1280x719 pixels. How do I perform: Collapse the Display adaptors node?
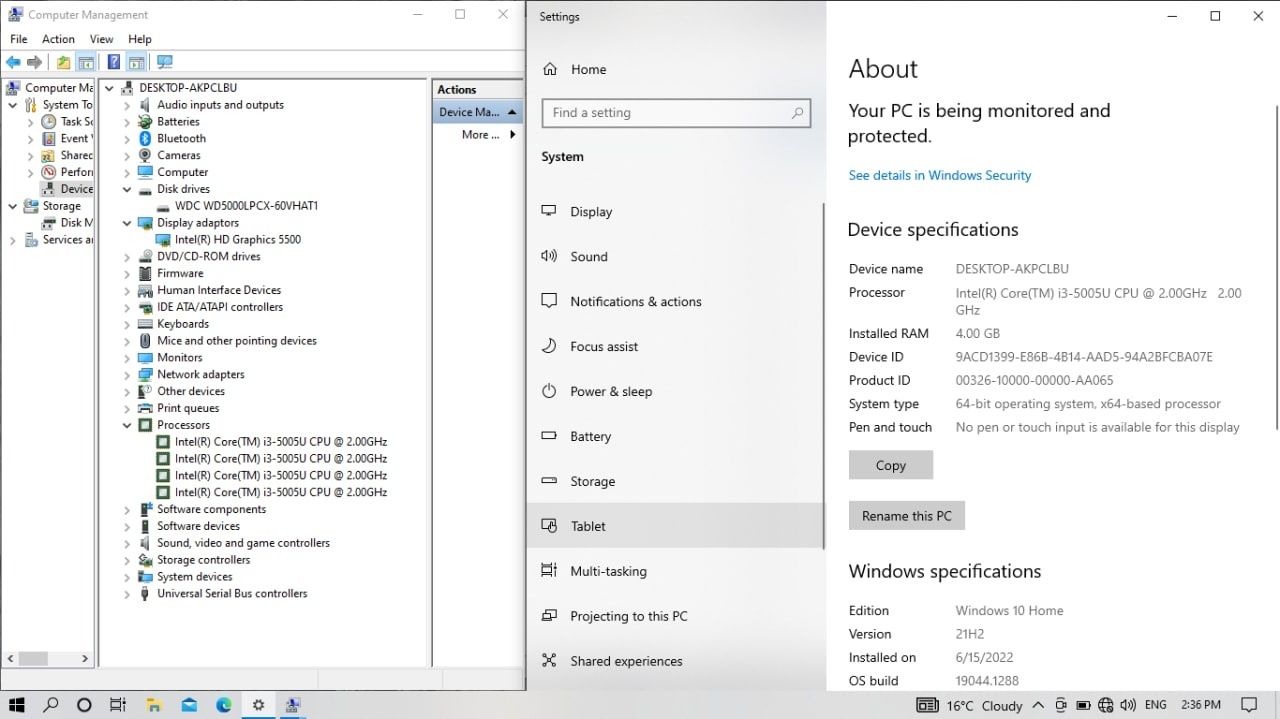[127, 223]
